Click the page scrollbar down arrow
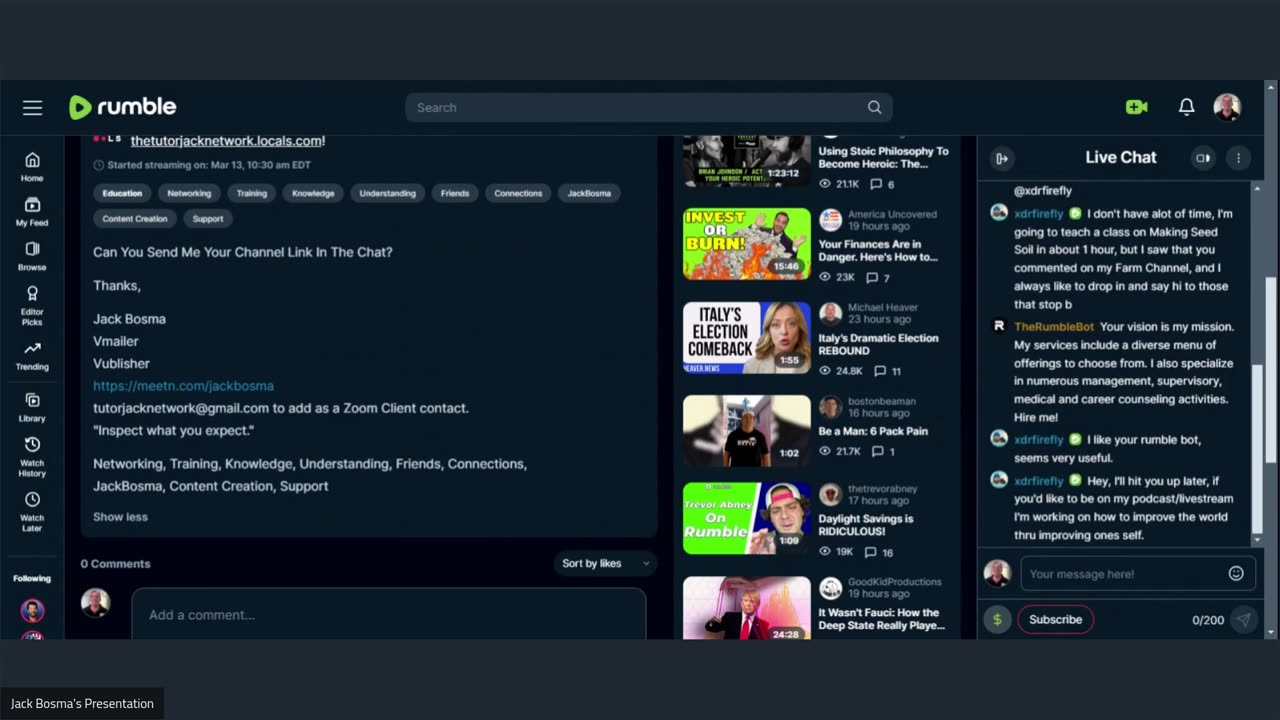The image size is (1280, 720). [x=1271, y=633]
